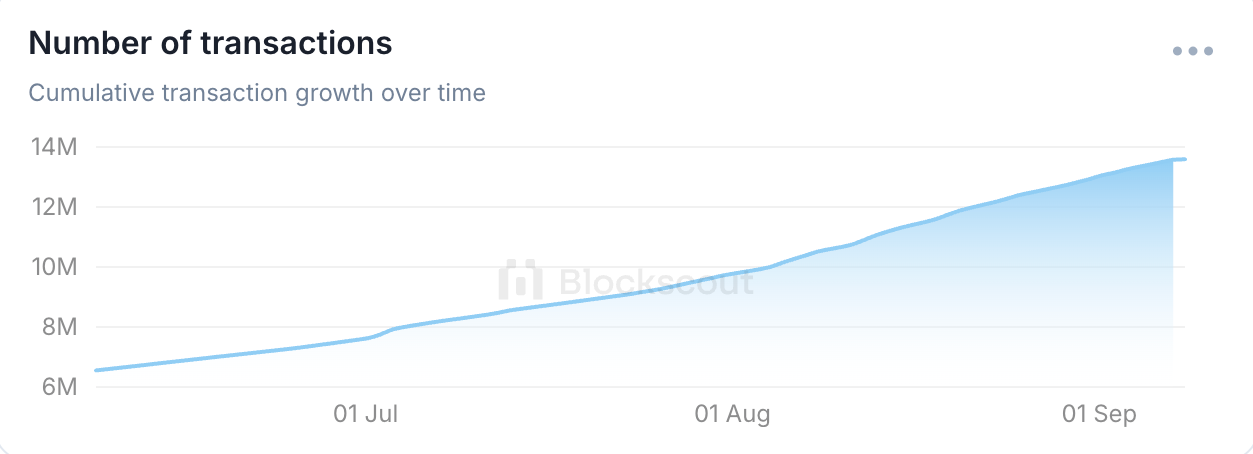Screen dimensions: 1253x454
Task: Click the 01 Sep x-axis date label
Action: pos(1099,414)
